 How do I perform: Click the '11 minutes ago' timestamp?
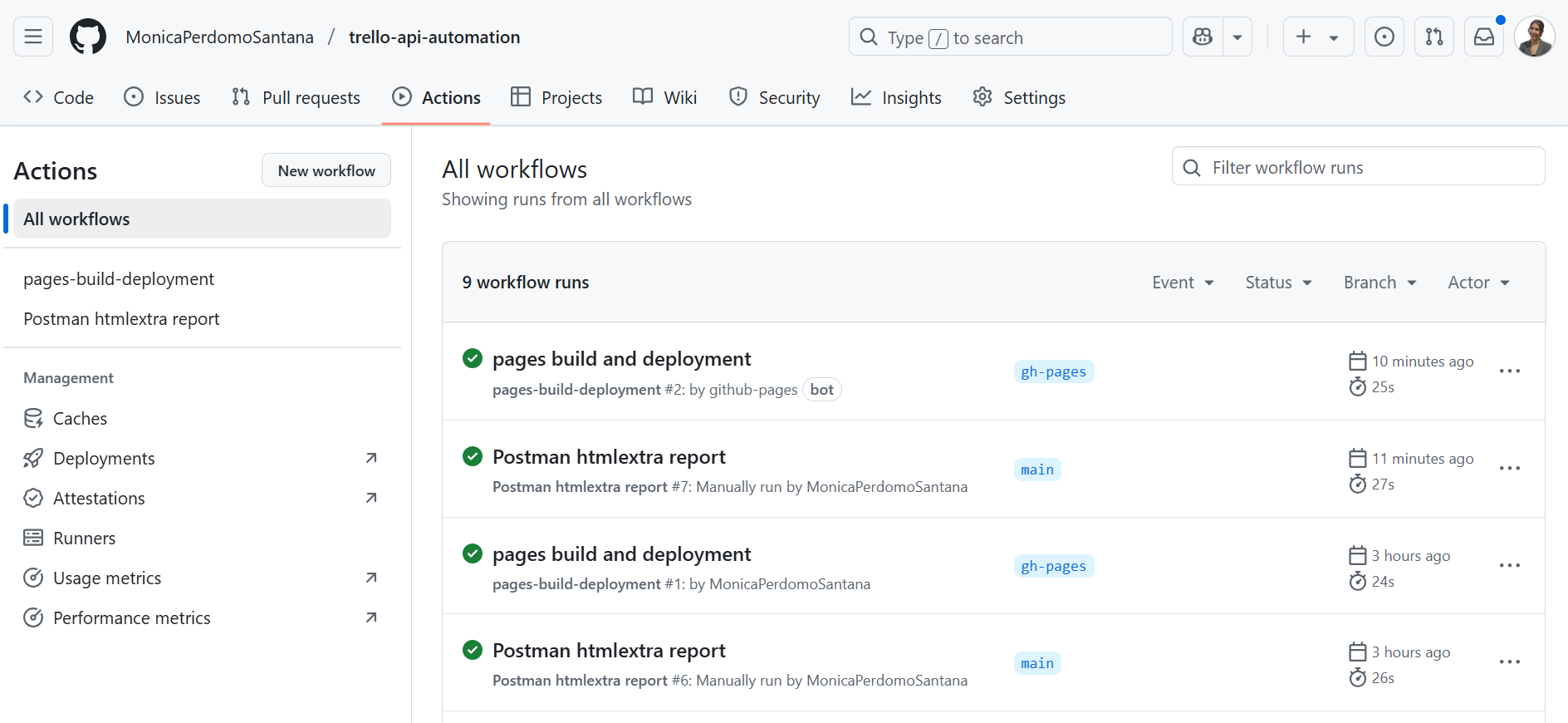coord(1423,459)
